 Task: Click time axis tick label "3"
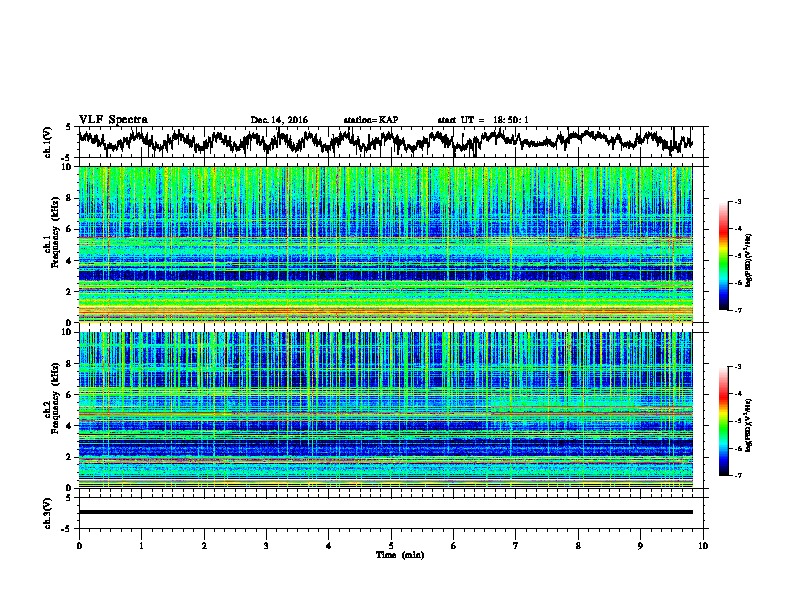coord(266,546)
